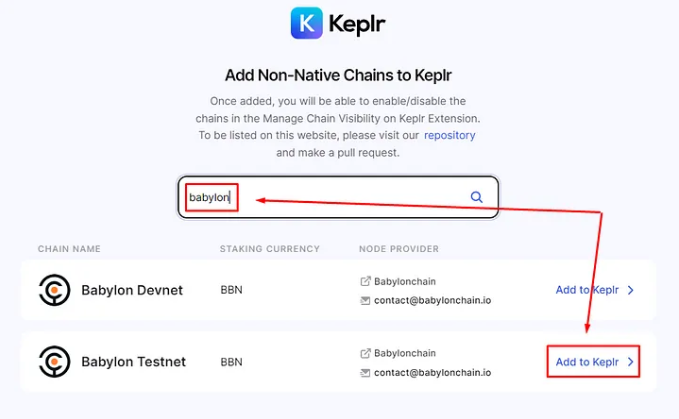The width and height of the screenshot is (679, 419).
Task: Click Testnet mail envelope icon
Action: [x=365, y=373]
